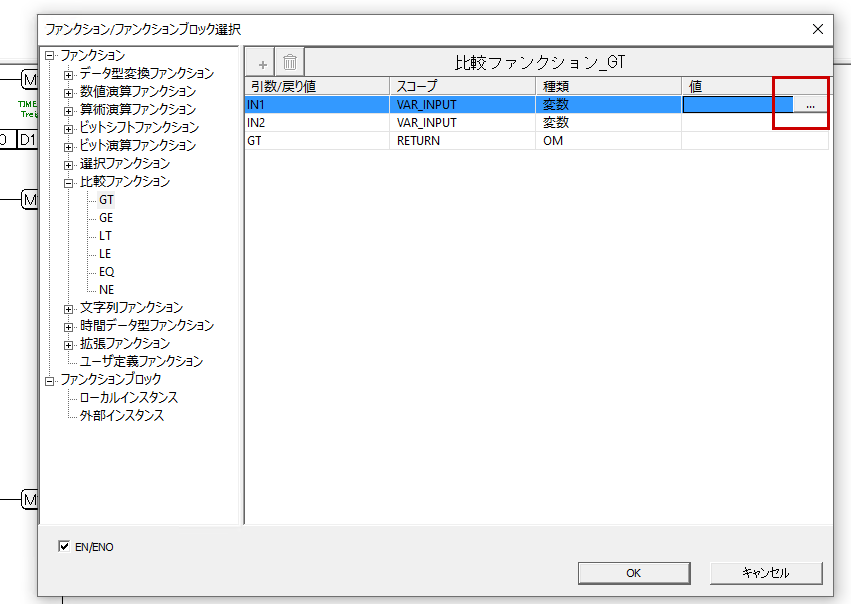Click the ellipsis browse button in IN1 row
The image size is (851, 604).
[x=810, y=104]
